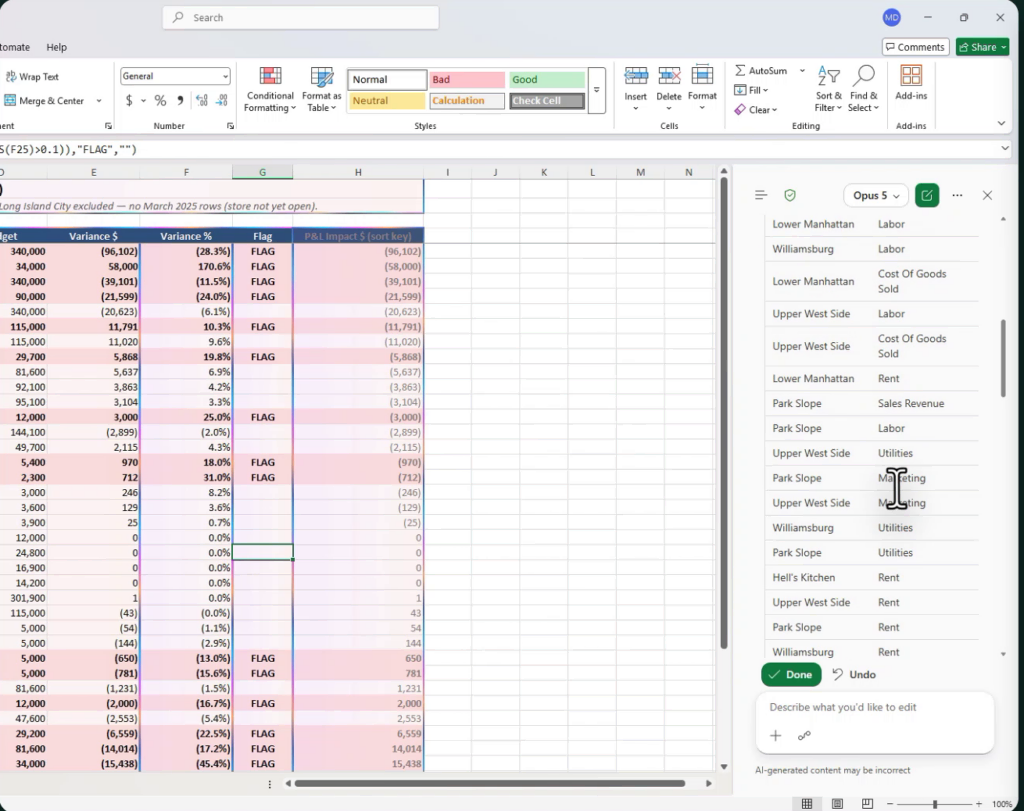
Task: Open Conditional Formatting menu
Action: click(x=270, y=89)
